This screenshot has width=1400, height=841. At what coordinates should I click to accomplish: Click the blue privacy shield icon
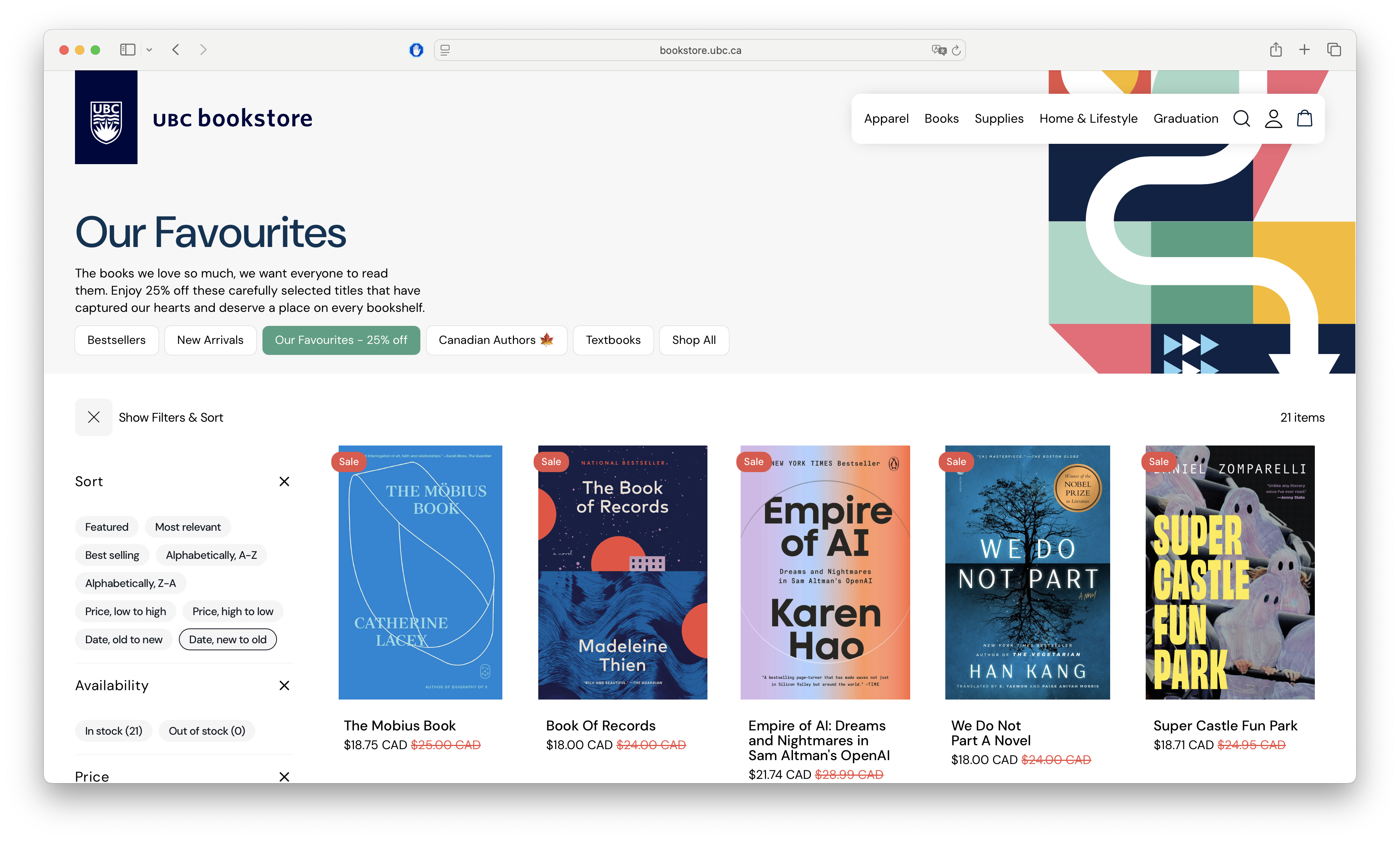pyautogui.click(x=416, y=50)
